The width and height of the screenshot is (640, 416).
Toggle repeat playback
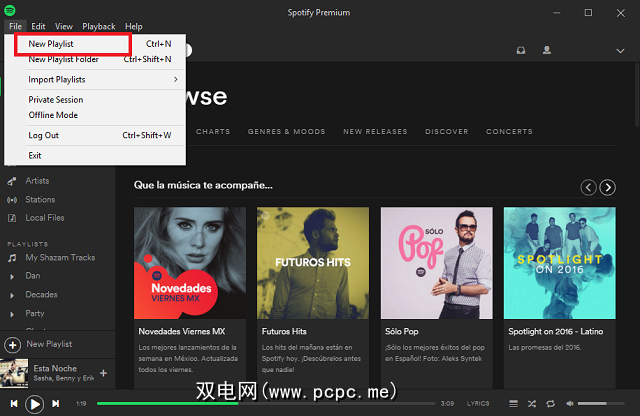[x=550, y=404]
